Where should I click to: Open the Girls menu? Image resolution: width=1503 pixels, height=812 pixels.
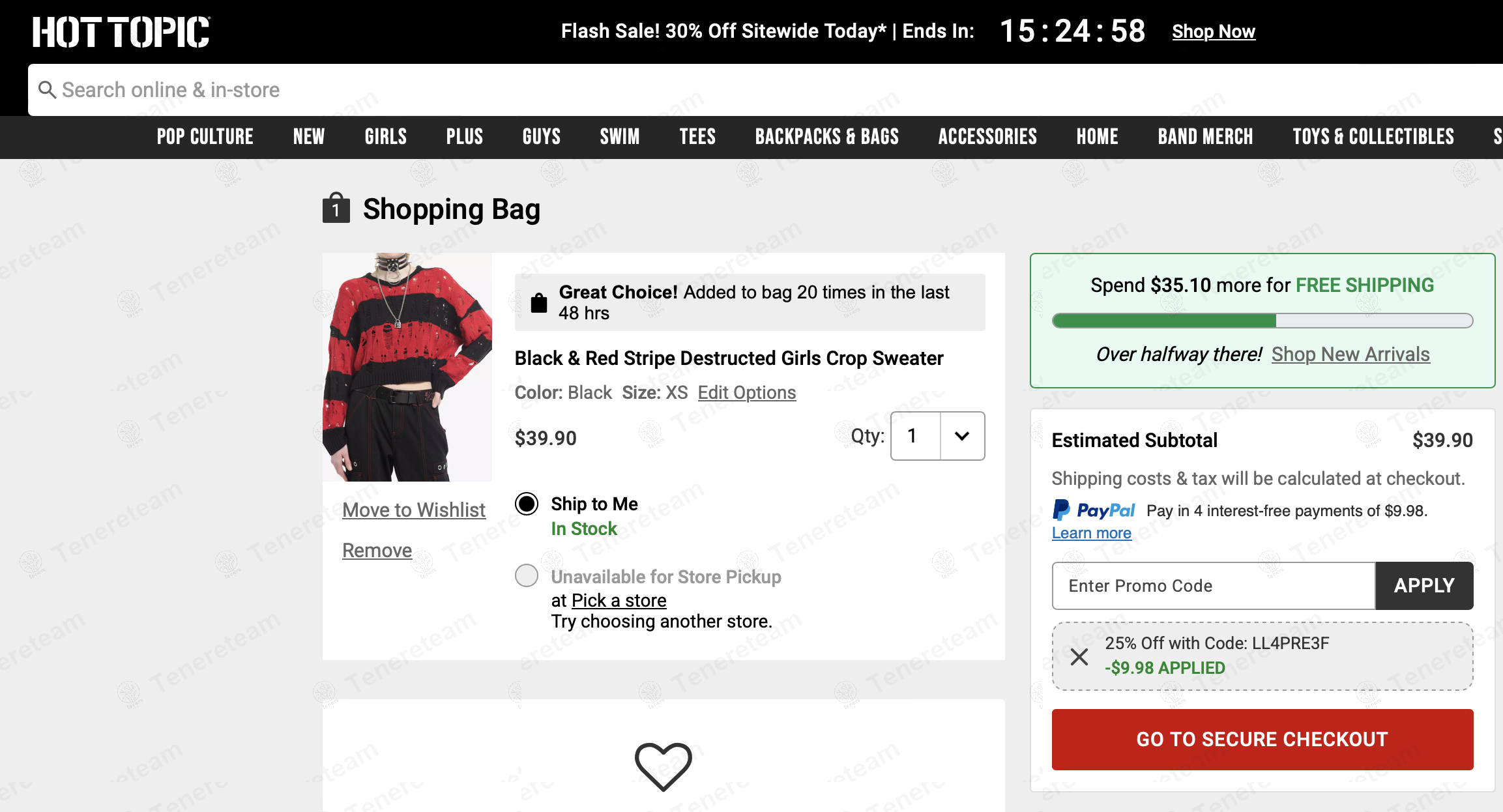click(x=385, y=137)
